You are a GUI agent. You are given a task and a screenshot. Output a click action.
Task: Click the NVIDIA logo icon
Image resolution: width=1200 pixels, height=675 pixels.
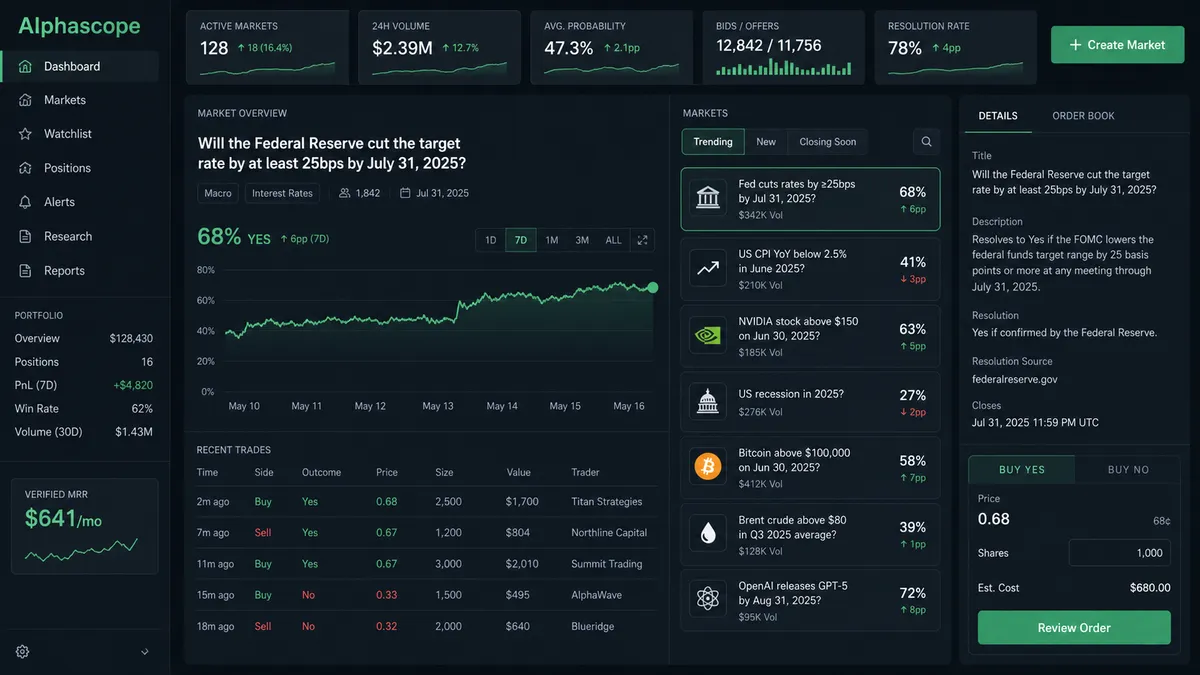pyautogui.click(x=708, y=336)
